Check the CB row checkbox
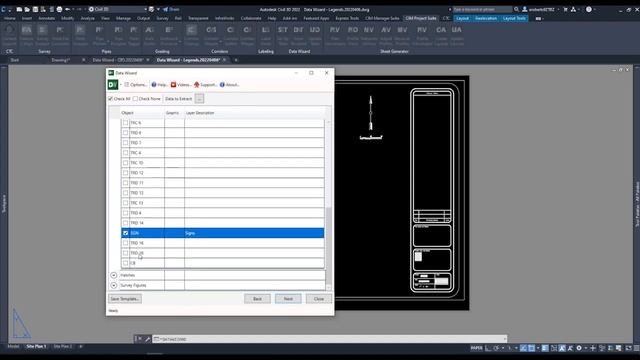 (x=125, y=263)
